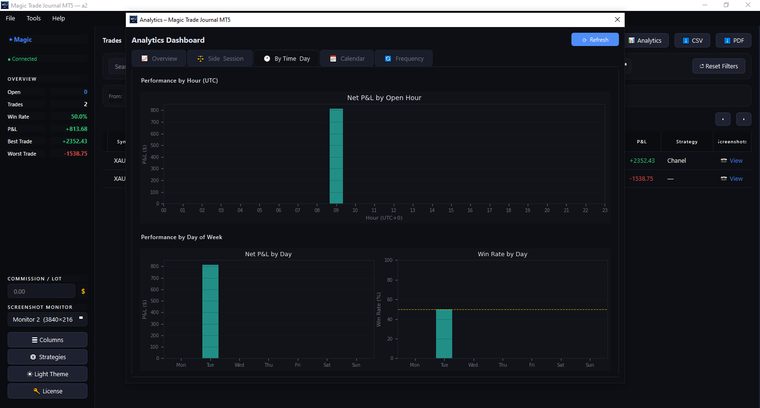Click the blue Refresh button
This screenshot has height=408, width=760.
595,40
